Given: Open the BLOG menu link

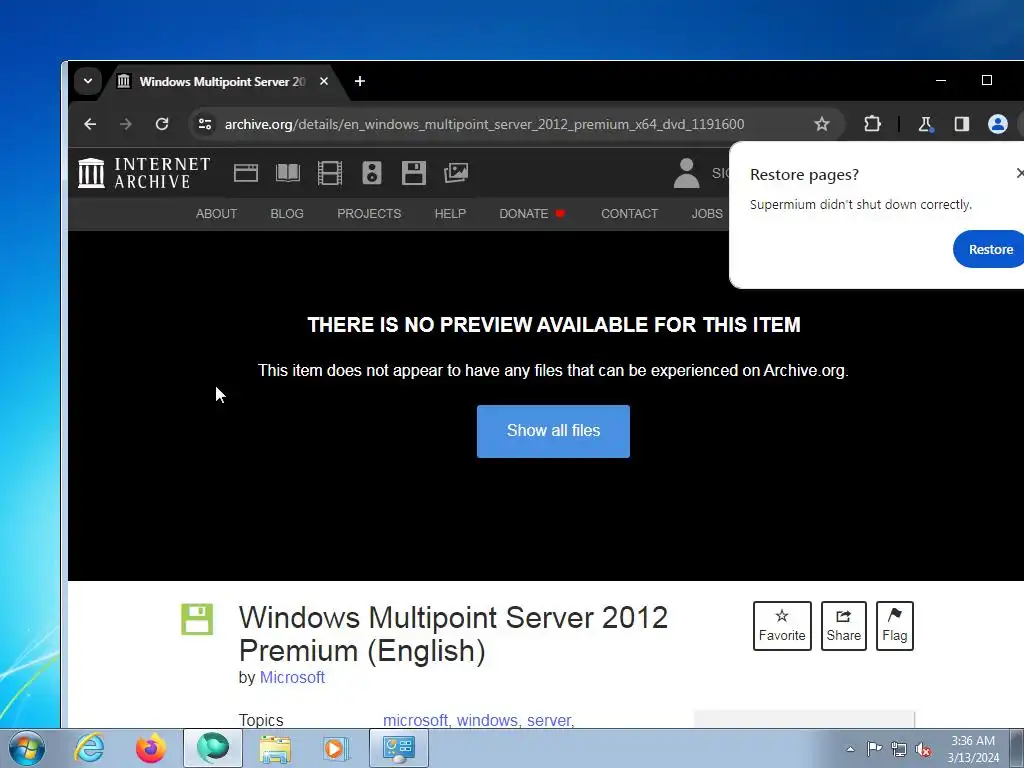Looking at the screenshot, I should point(287,214).
